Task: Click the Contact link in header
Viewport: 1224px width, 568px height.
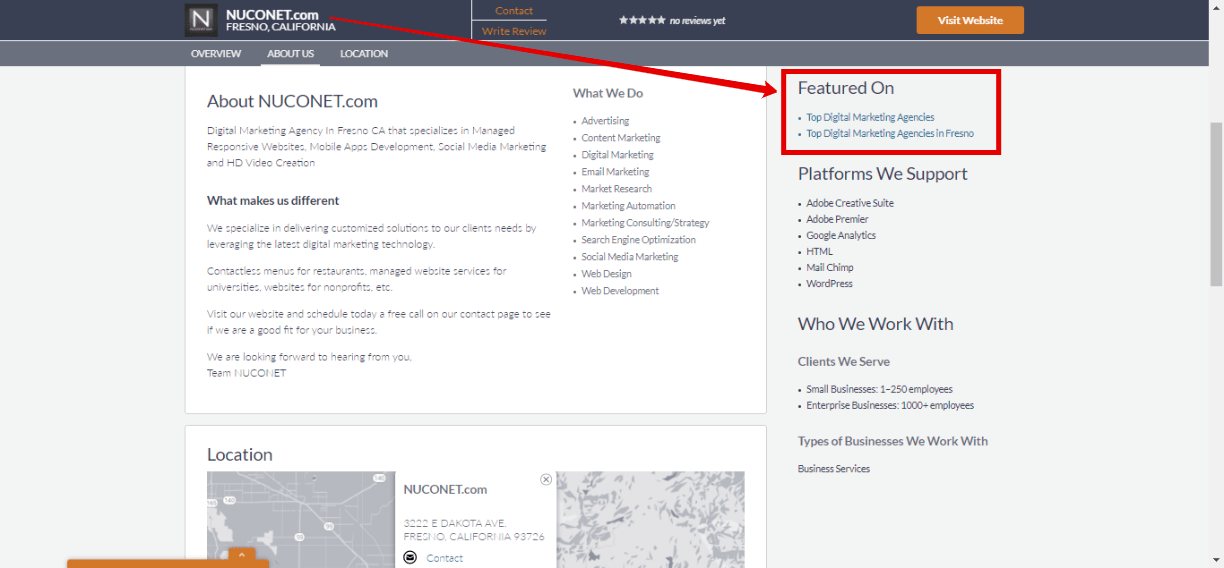Action: pos(514,11)
